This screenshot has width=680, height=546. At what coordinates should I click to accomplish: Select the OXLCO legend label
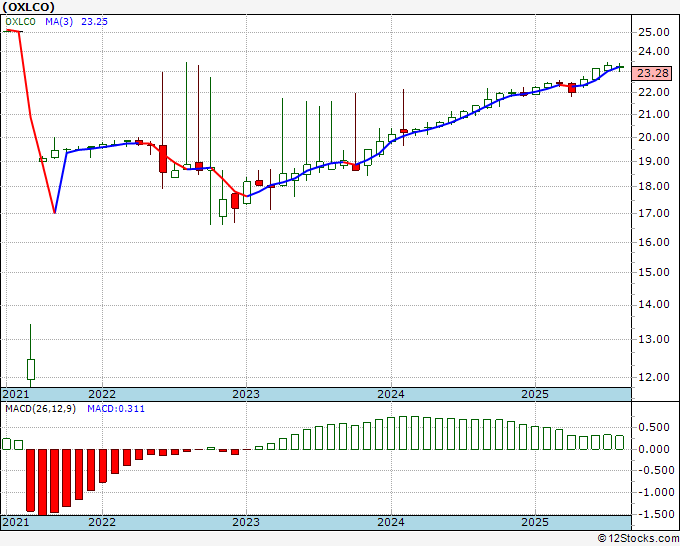[20, 22]
